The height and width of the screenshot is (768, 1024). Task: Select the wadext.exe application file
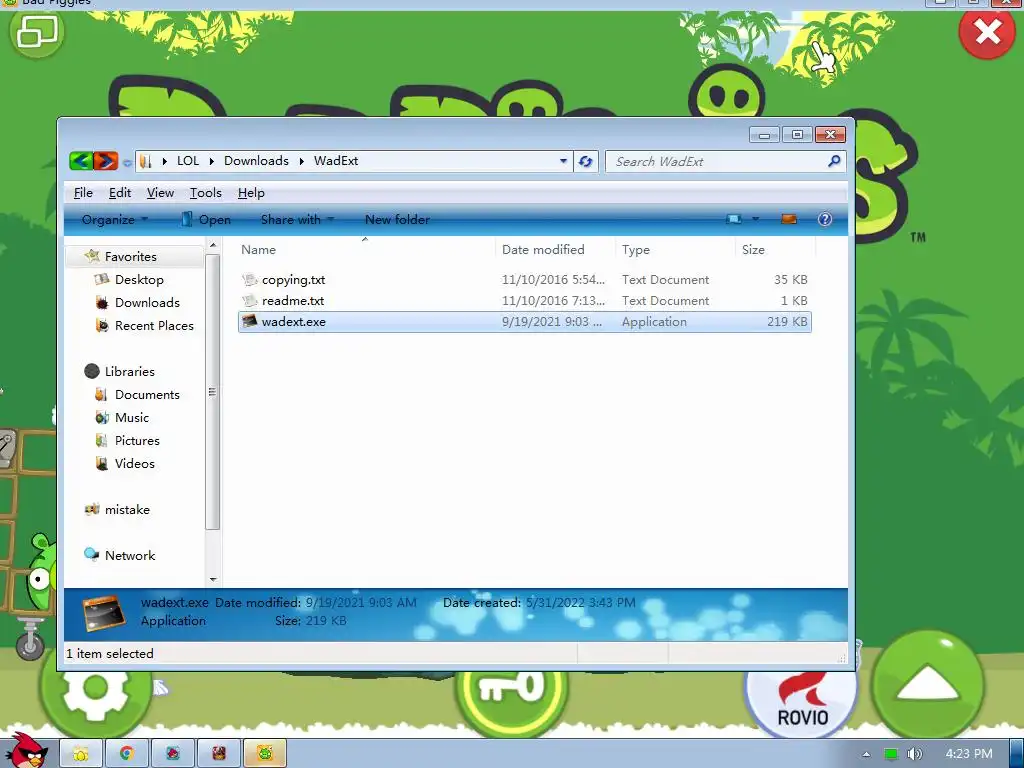(x=524, y=321)
